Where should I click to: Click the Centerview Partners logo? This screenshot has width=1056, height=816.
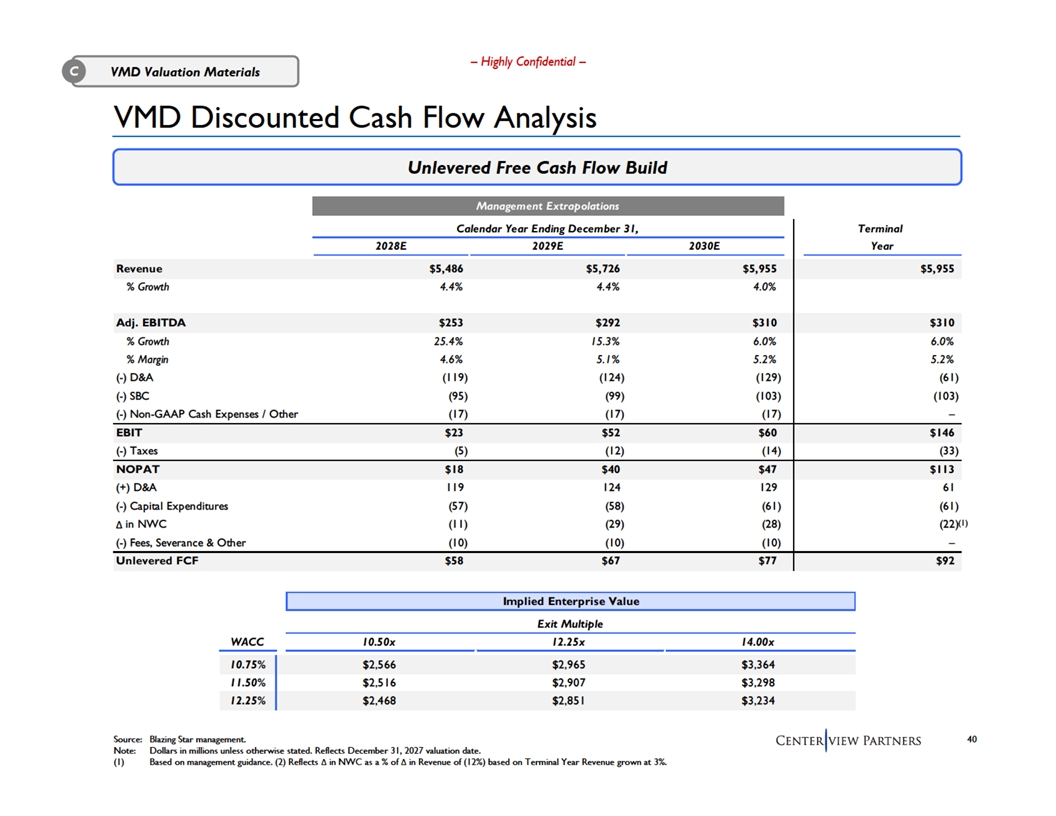pyautogui.click(x=848, y=739)
